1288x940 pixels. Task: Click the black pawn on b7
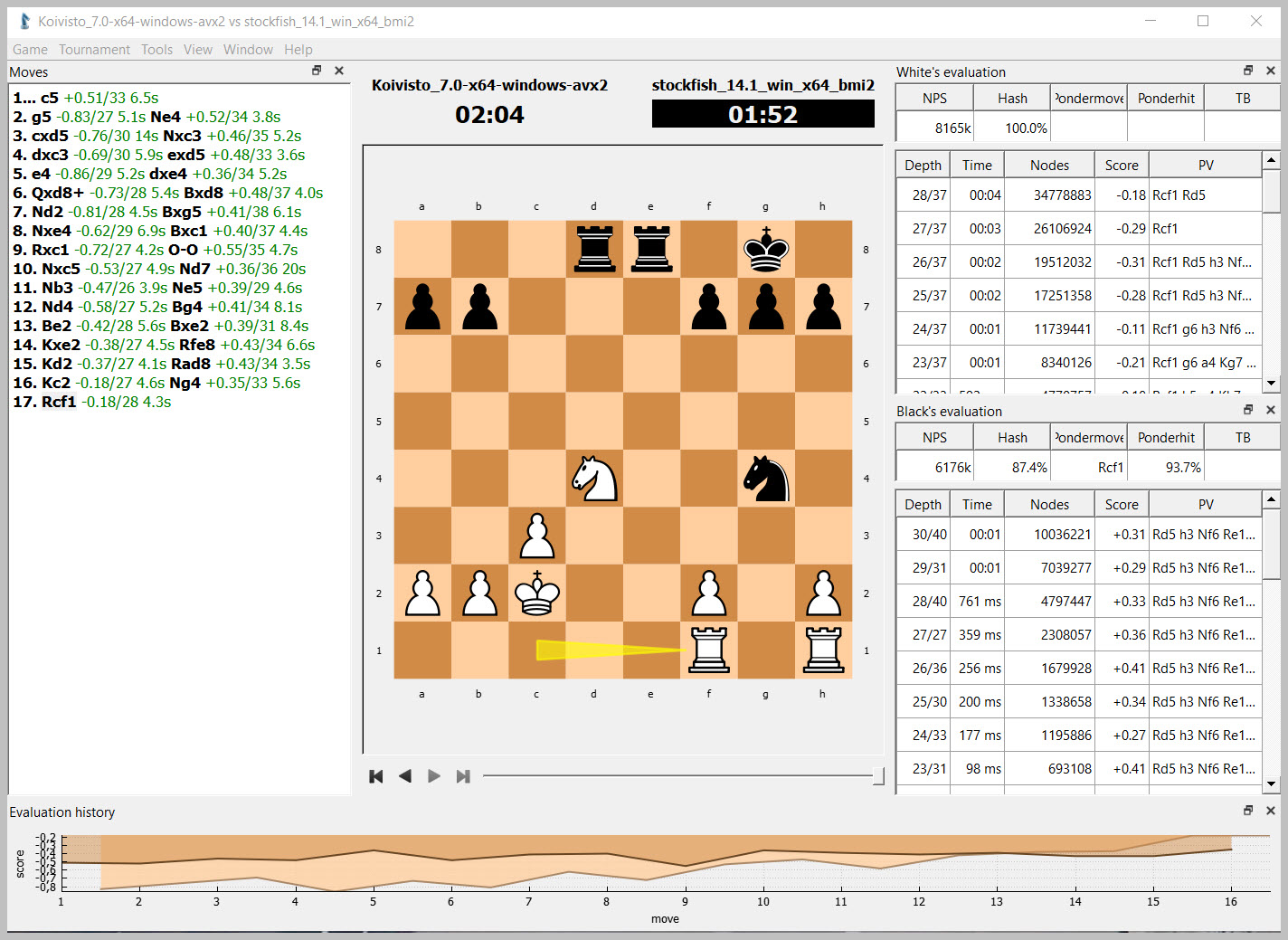click(479, 307)
